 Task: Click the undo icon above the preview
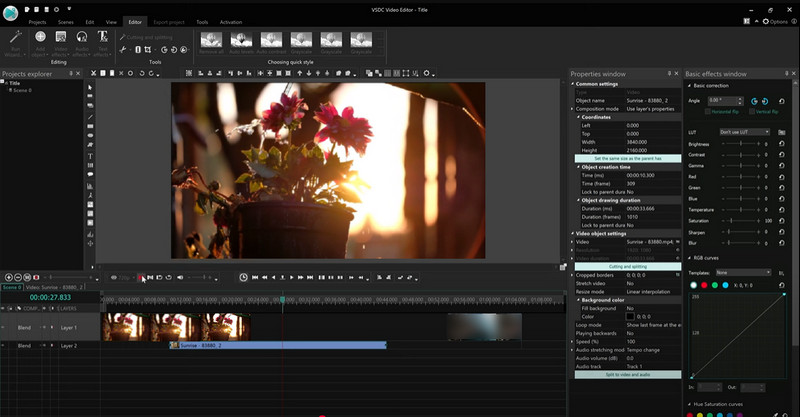point(142,73)
